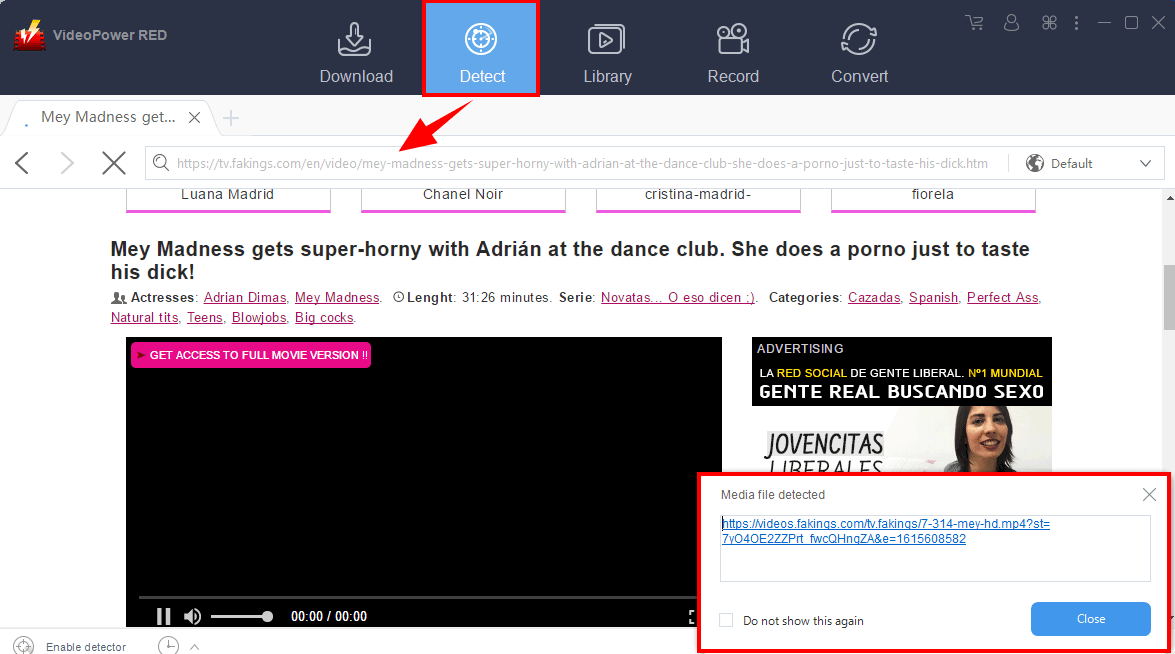This screenshot has width=1175, height=654.
Task: Open the Adrian Dimas actress link
Action: click(x=245, y=297)
